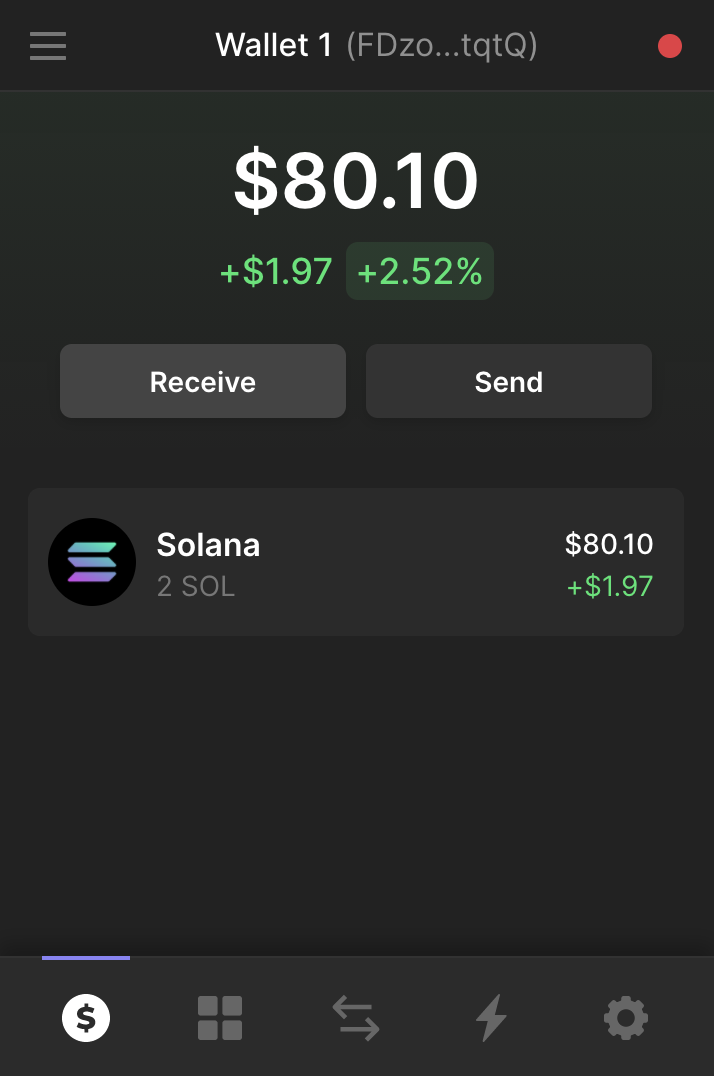Screen dimensions: 714x1076
Task: Open the settings gear icon
Action: point(625,1017)
